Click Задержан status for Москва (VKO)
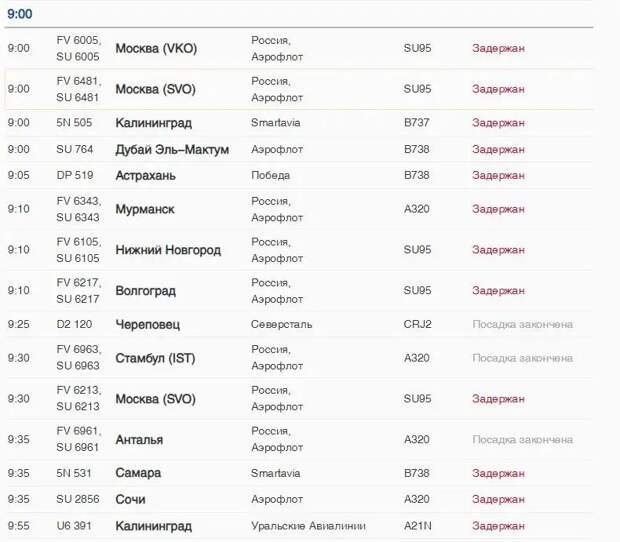 point(498,48)
